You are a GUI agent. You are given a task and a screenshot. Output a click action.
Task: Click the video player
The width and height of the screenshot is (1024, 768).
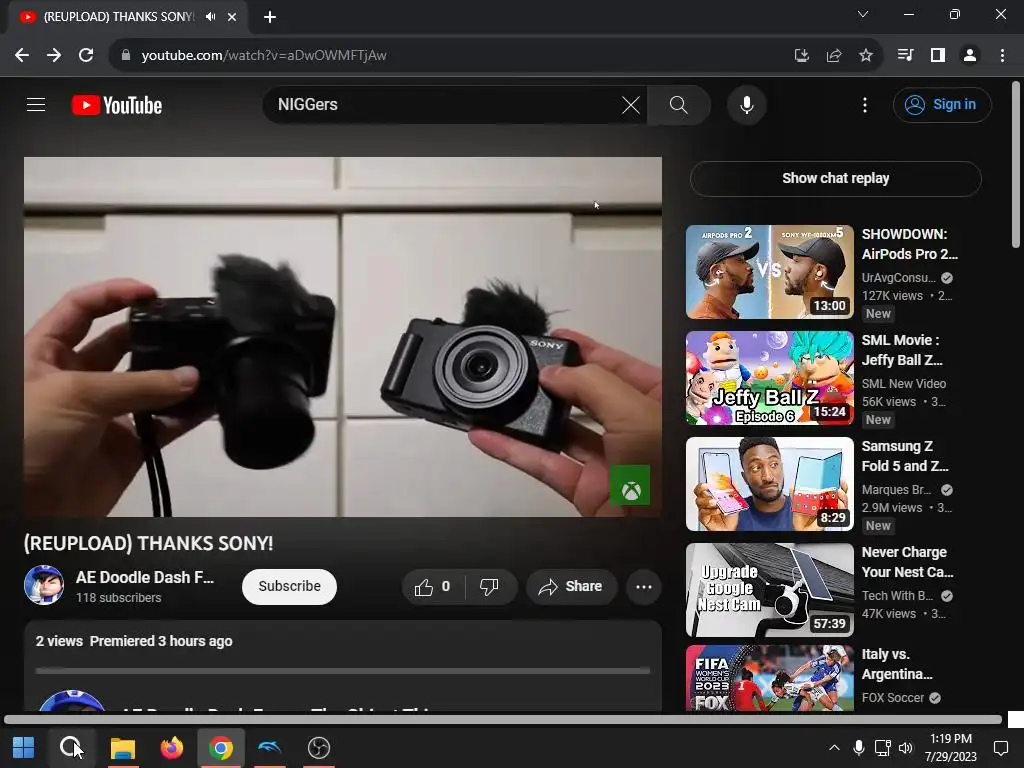point(343,337)
